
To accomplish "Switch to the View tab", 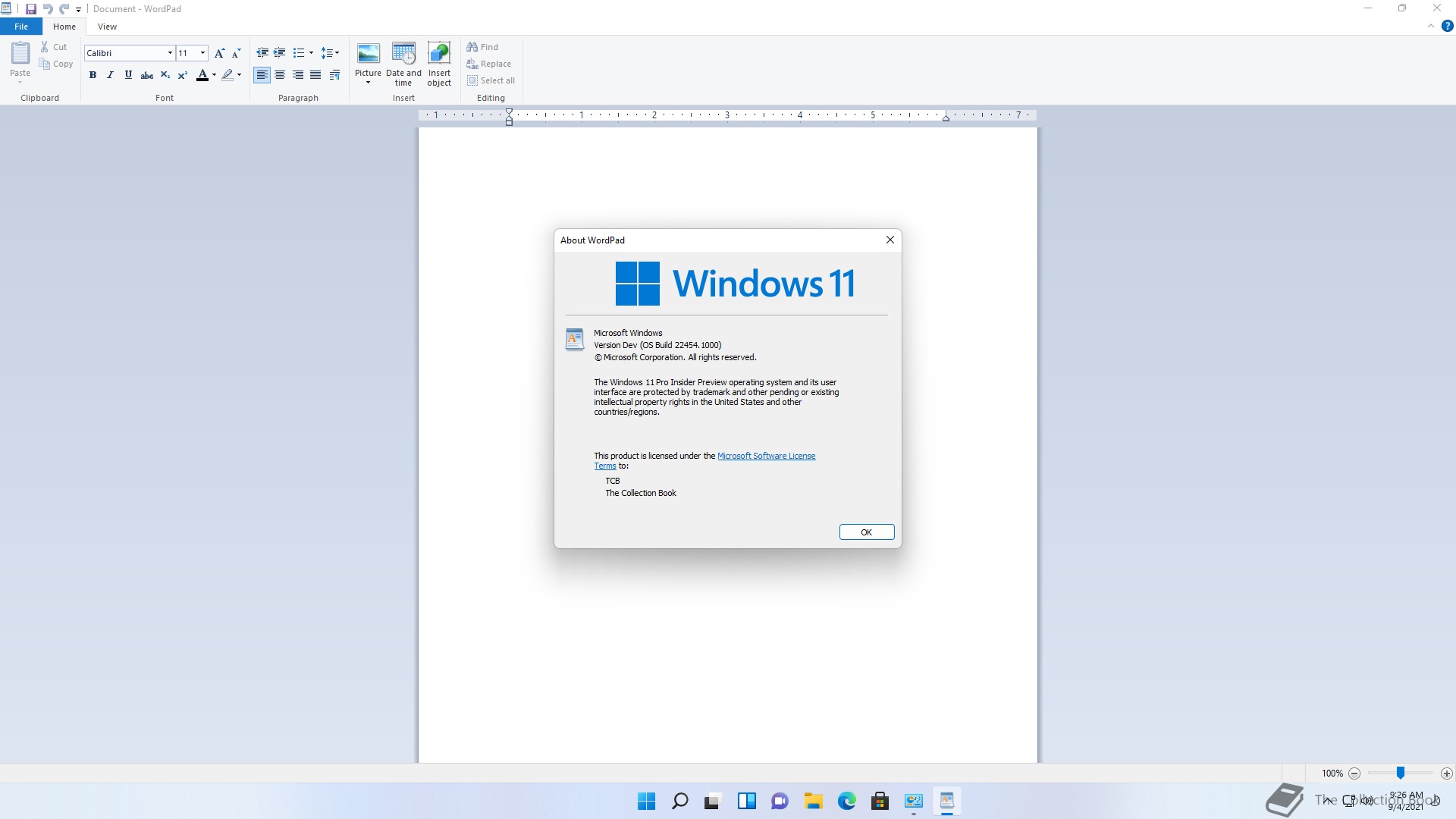I will (107, 27).
